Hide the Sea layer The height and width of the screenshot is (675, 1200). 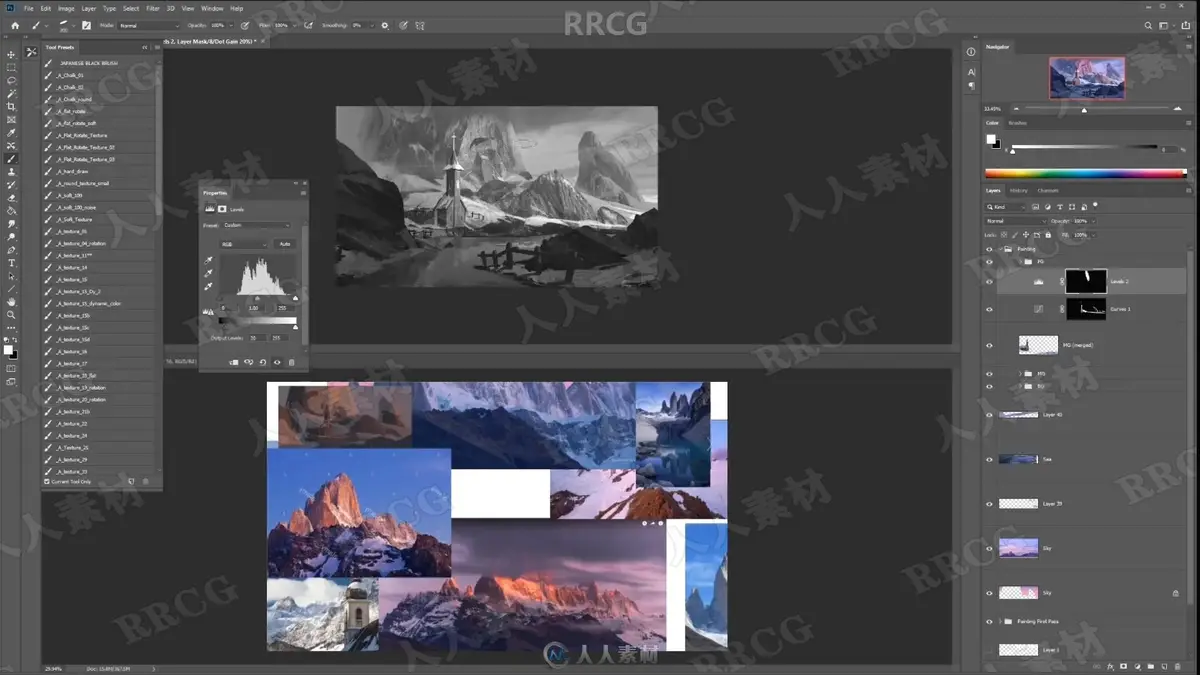tap(989, 459)
